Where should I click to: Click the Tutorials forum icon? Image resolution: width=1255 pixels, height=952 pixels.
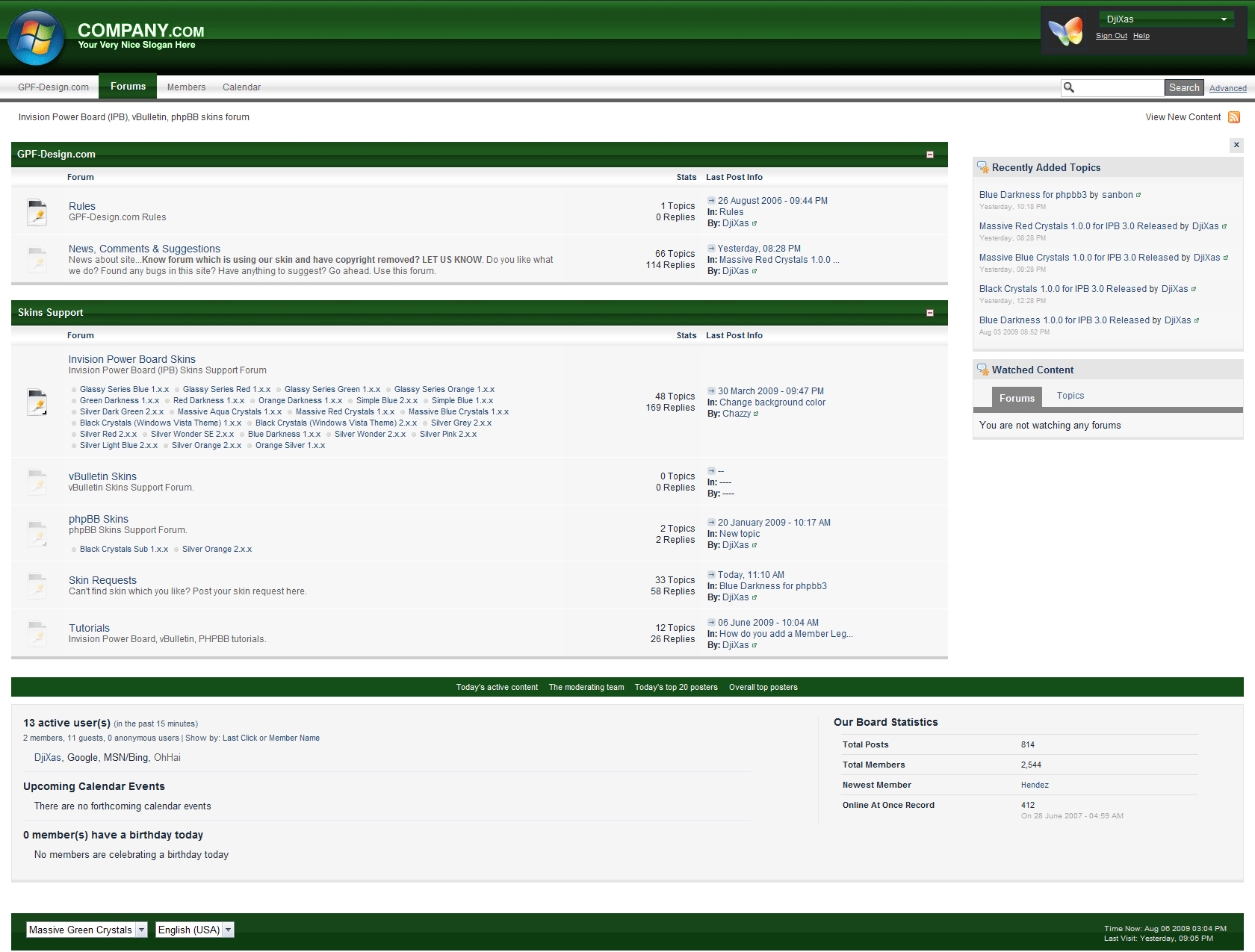37,633
